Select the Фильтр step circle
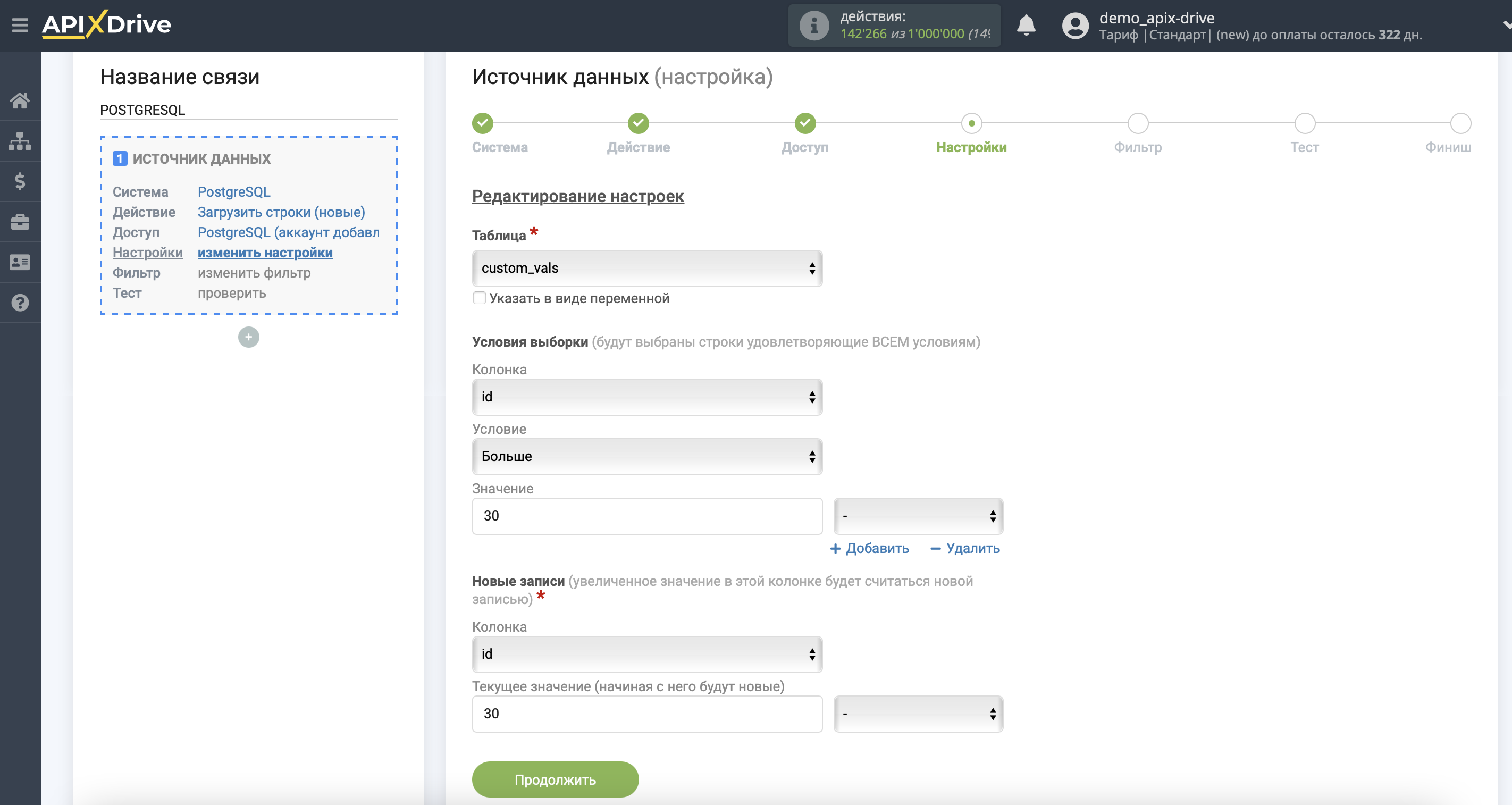Viewport: 1512px width, 805px height. click(1138, 123)
